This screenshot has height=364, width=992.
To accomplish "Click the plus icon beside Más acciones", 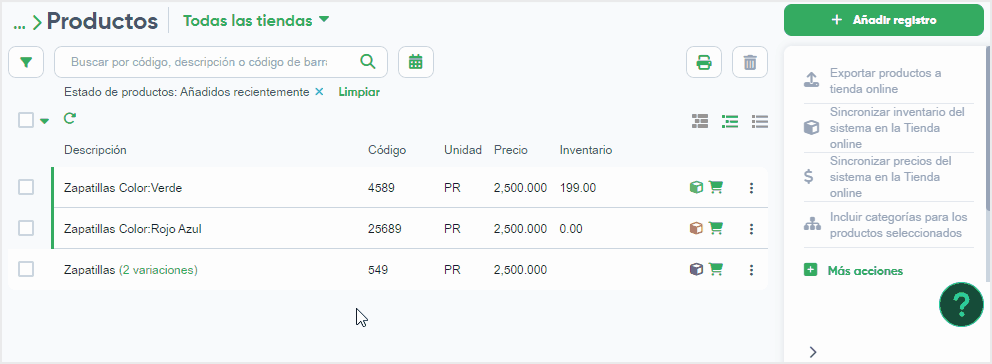I will (810, 270).
